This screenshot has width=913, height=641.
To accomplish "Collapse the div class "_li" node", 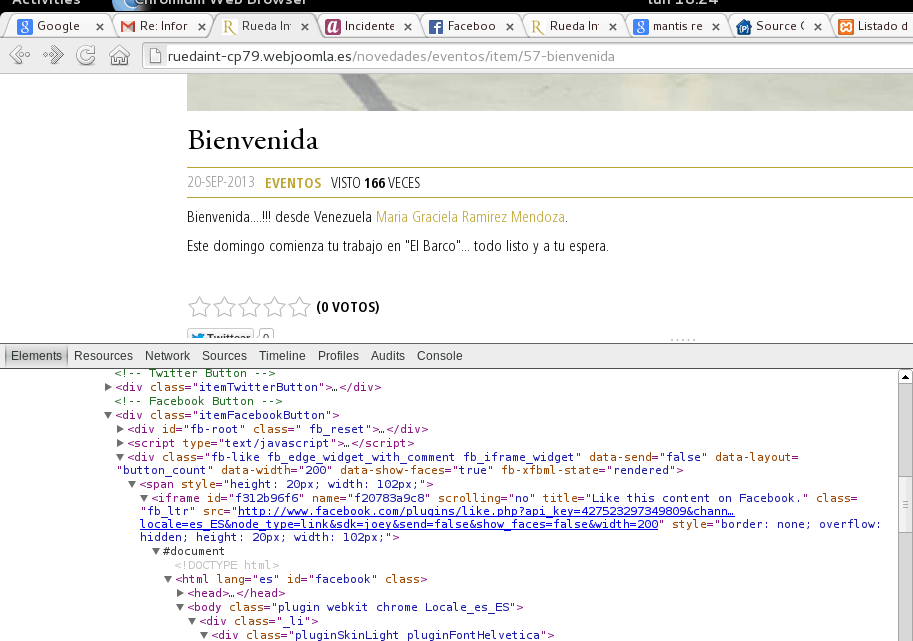I will pos(192,621).
